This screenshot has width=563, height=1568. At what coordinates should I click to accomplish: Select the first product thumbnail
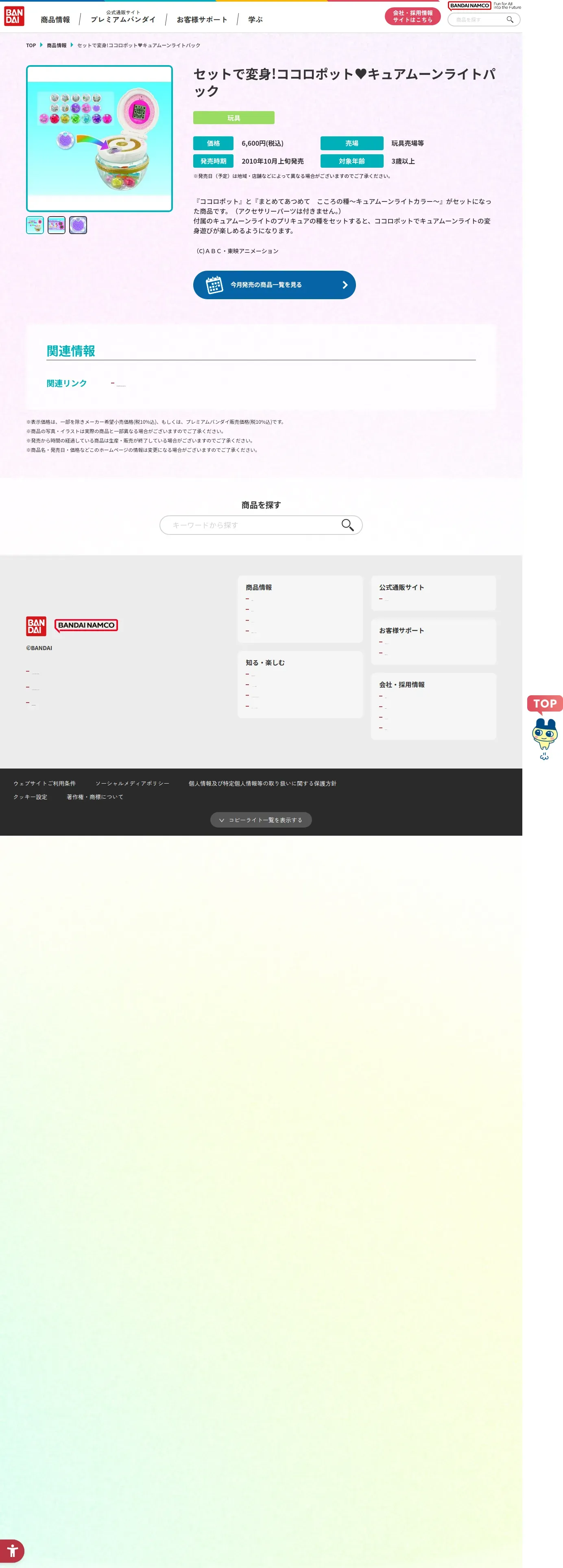coord(35,225)
